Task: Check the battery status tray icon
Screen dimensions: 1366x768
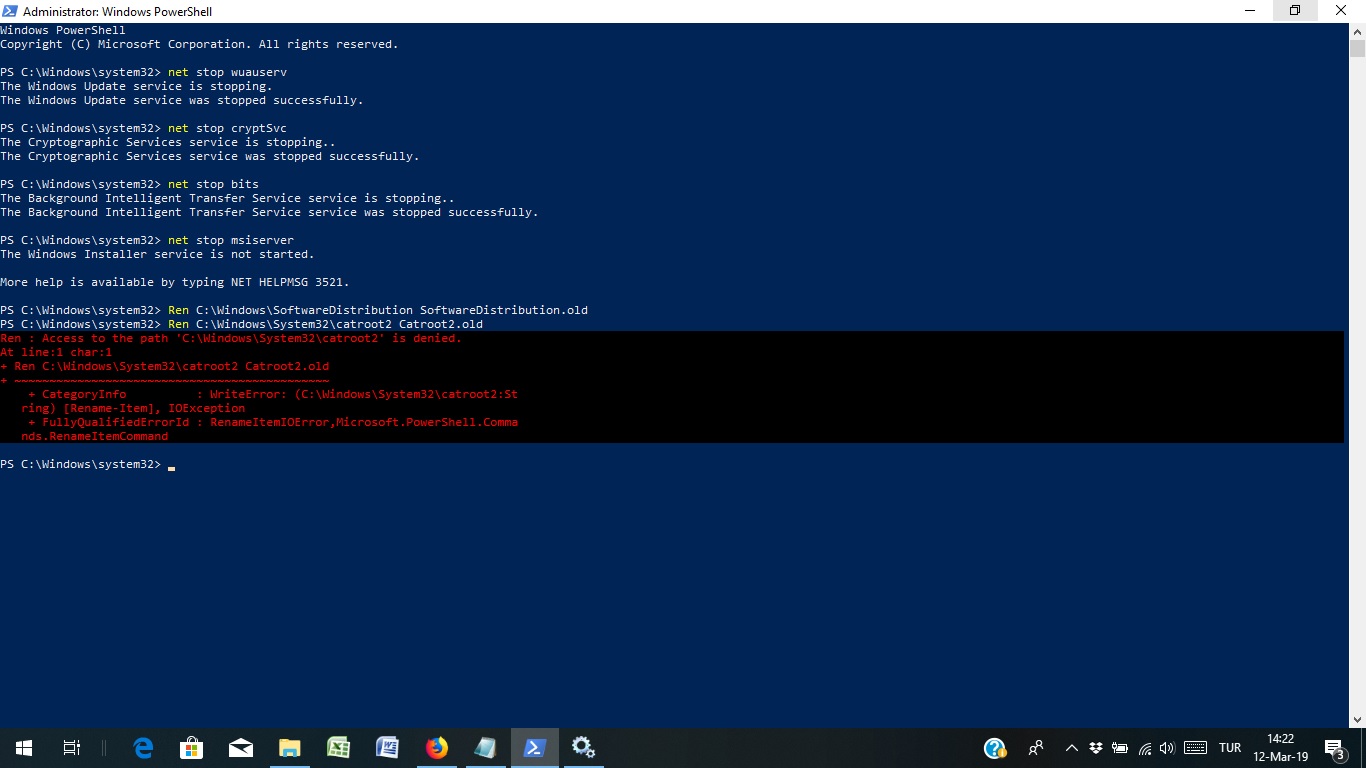Action: pos(1120,748)
